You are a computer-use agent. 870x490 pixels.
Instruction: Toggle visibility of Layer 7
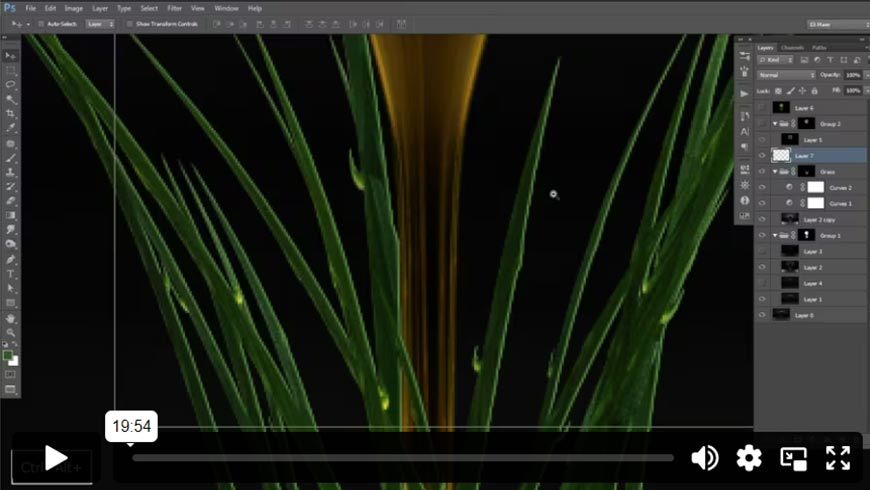coord(762,156)
